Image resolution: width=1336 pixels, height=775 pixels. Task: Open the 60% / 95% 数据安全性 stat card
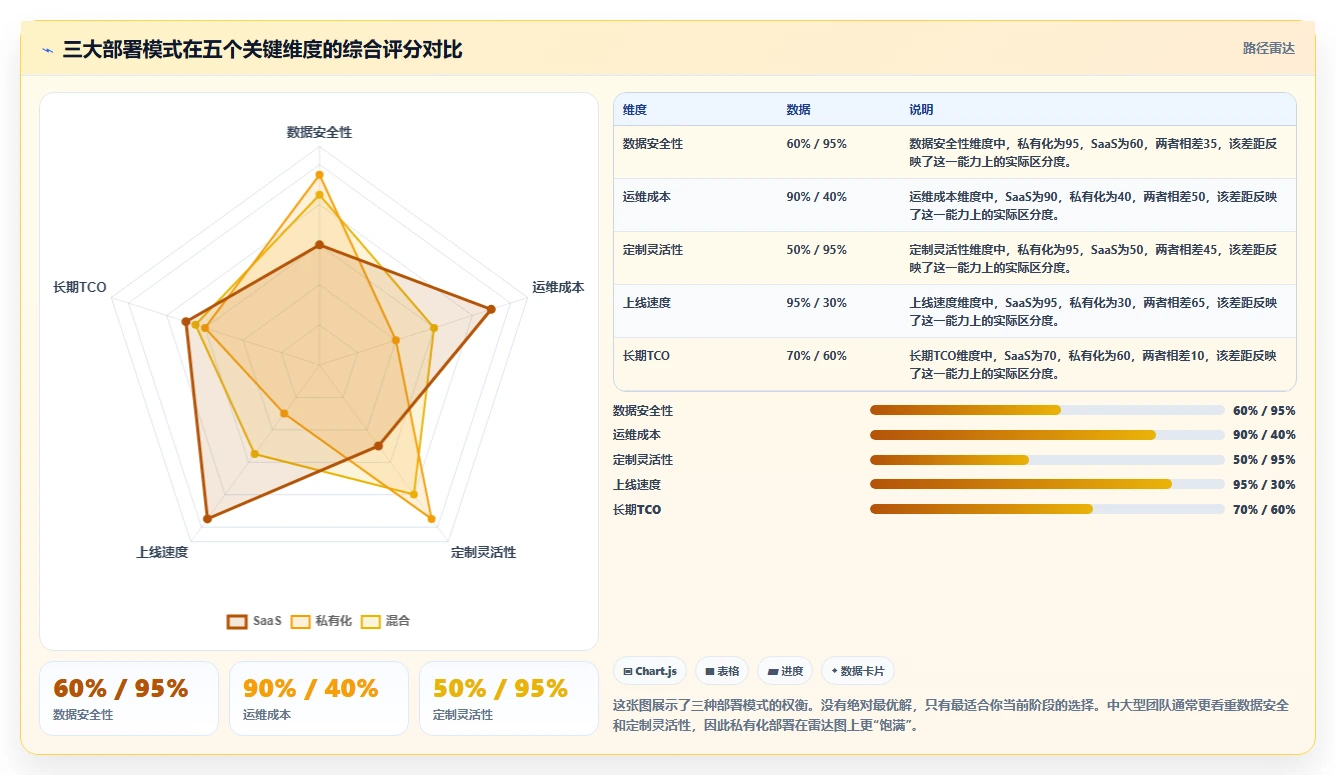[129, 699]
